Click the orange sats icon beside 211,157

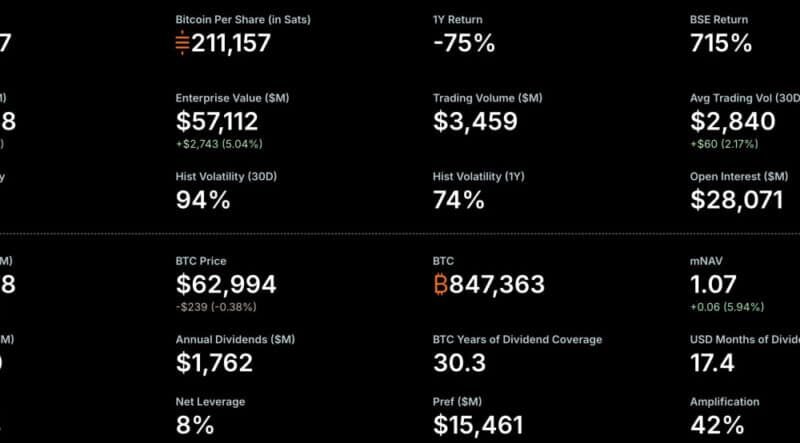(x=182, y=42)
